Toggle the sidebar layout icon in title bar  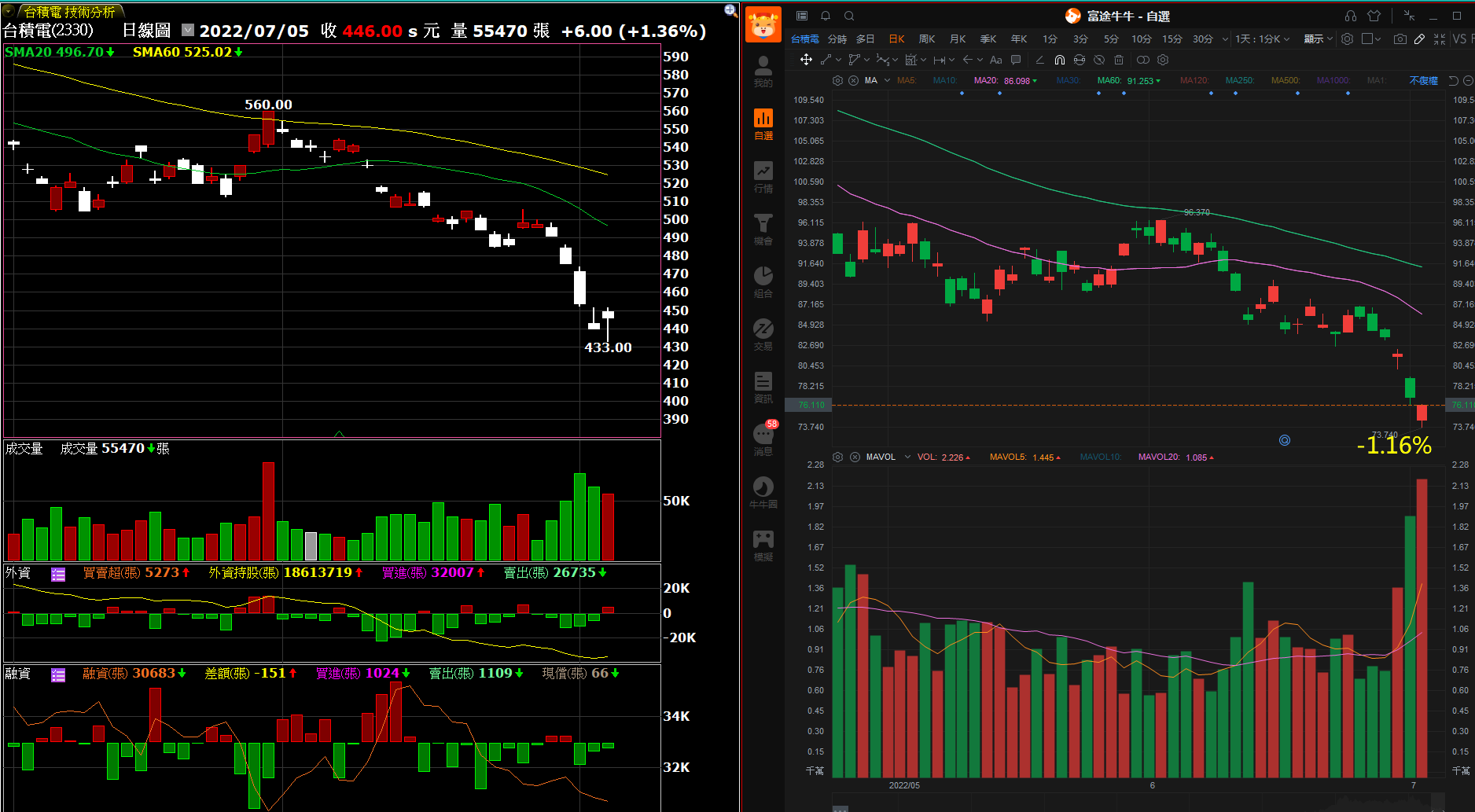pyautogui.click(x=802, y=16)
